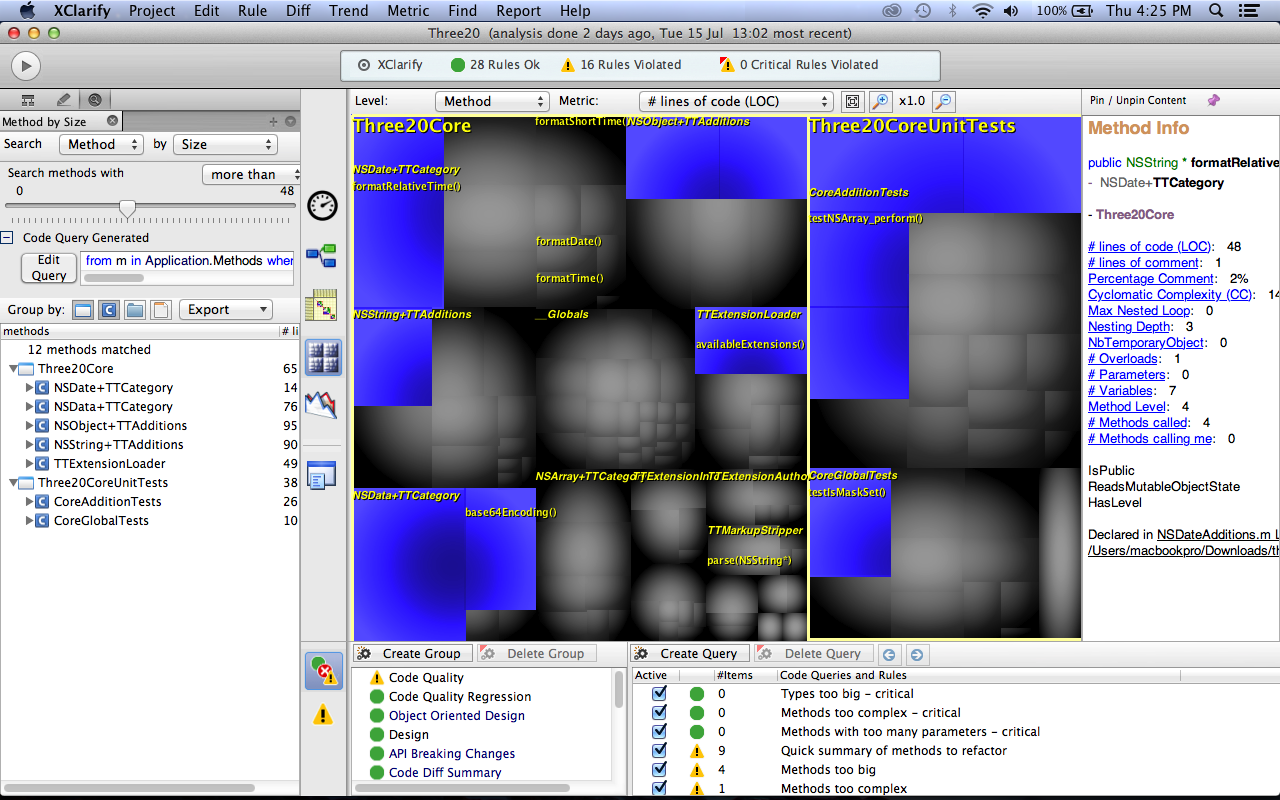
Task: Expand the NSDate+TTCategory tree row
Action: click(29, 388)
